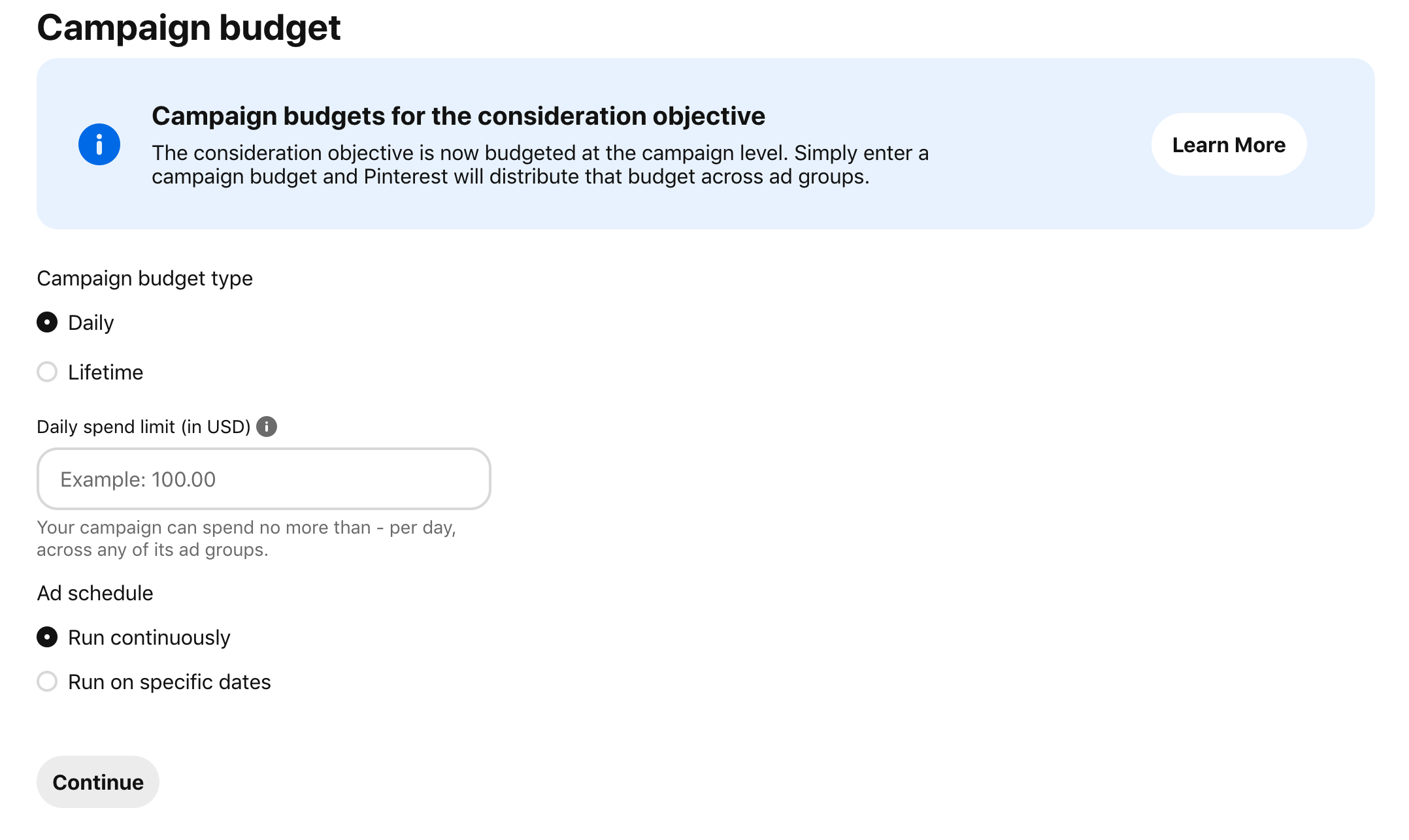Select the Campaign budget type label
The height and width of the screenshot is (840, 1409).
point(144,278)
